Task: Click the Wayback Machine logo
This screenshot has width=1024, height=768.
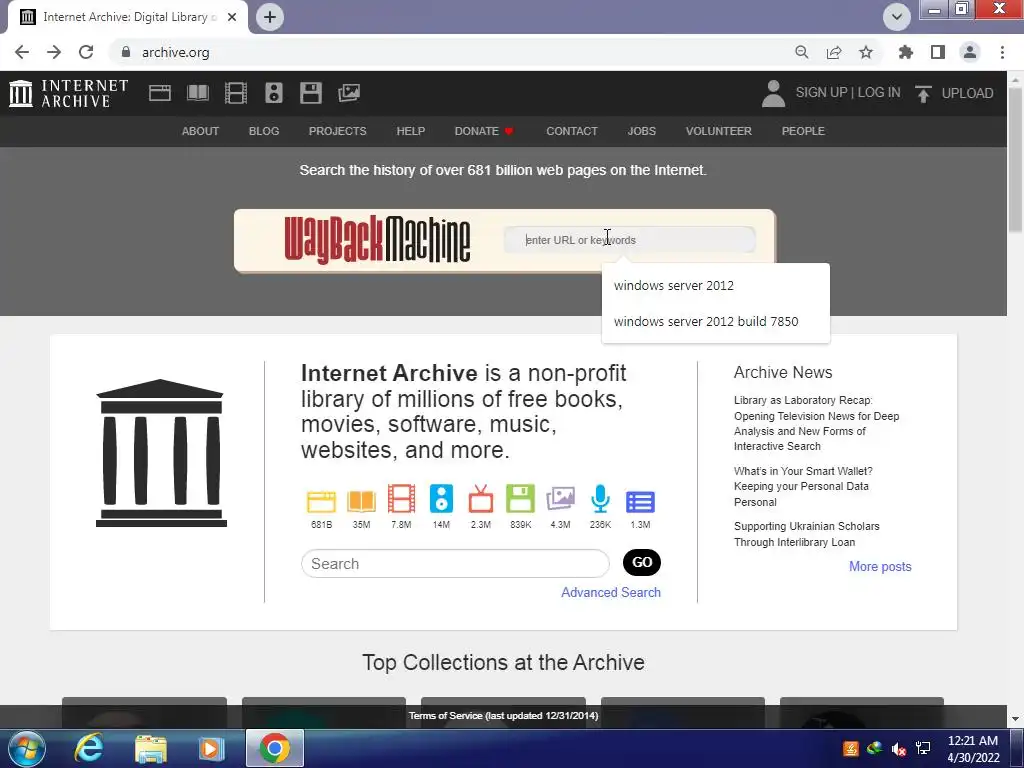Action: pos(377,240)
